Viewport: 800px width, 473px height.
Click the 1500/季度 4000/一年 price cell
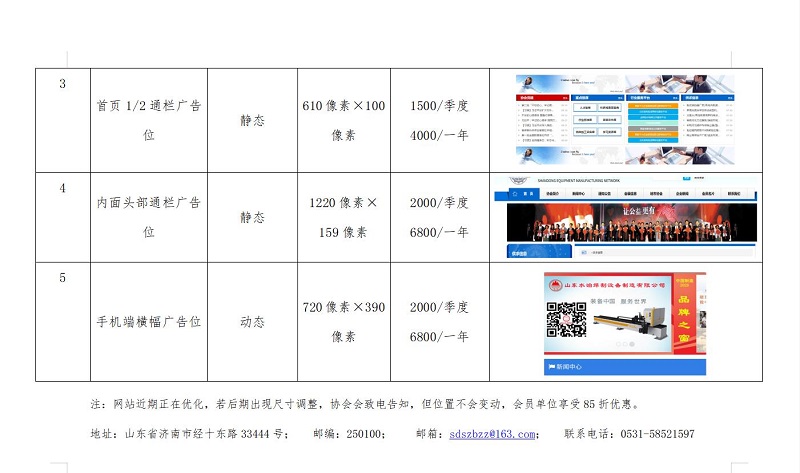[438, 120]
